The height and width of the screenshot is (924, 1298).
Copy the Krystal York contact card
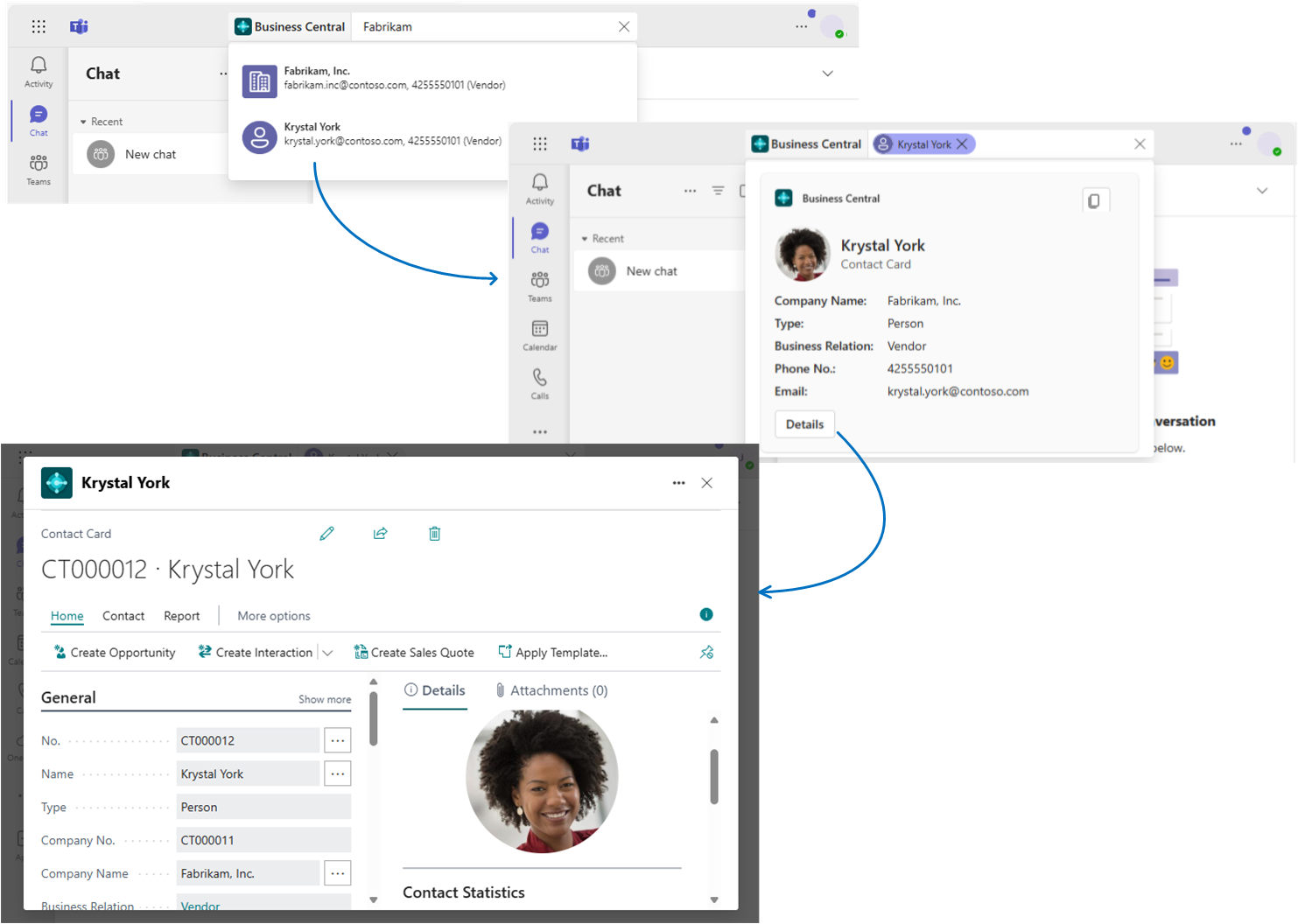pyautogui.click(x=1096, y=199)
